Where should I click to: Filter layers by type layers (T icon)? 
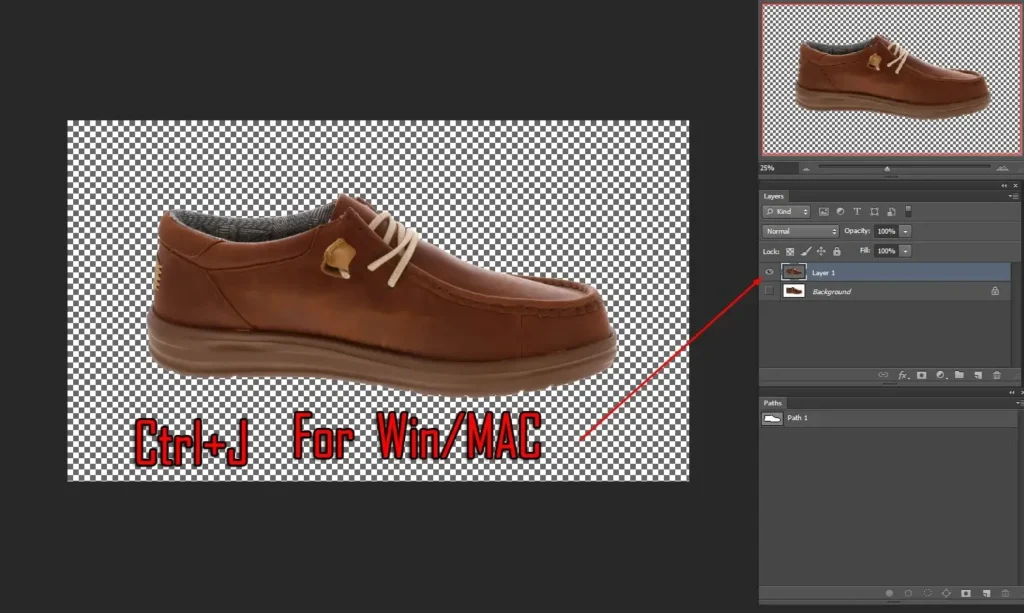coord(858,212)
